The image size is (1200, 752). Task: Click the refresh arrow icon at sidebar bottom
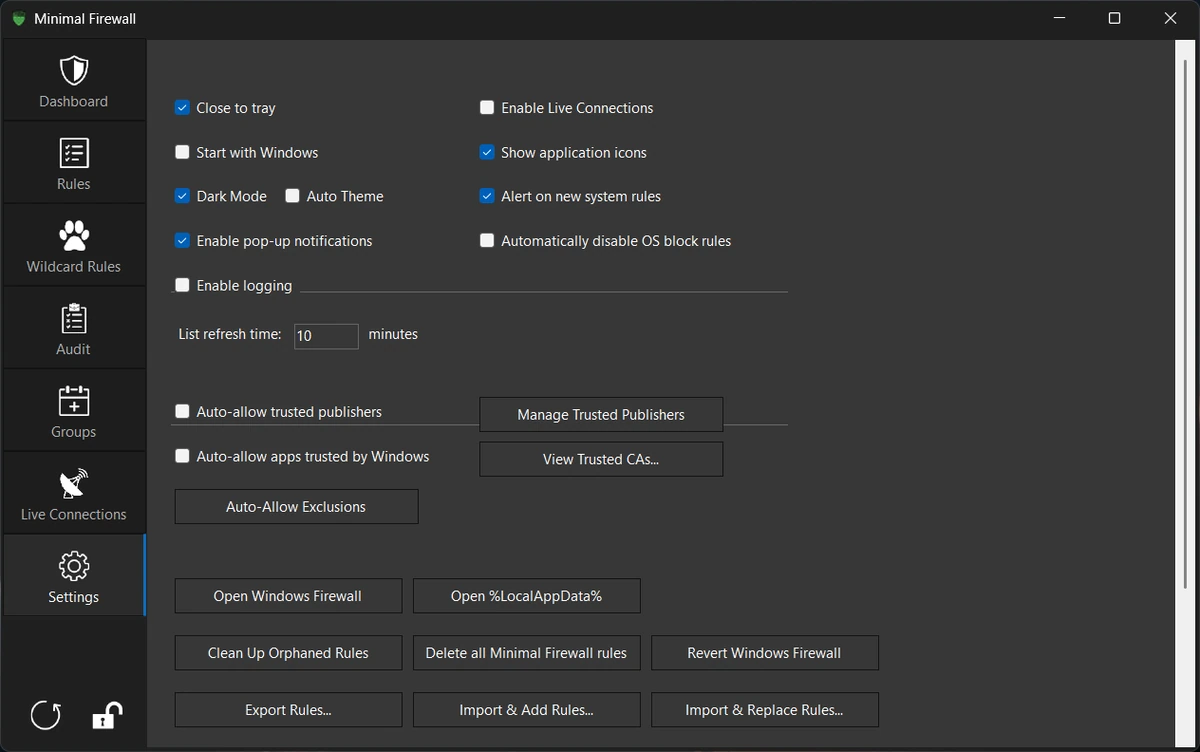point(45,715)
